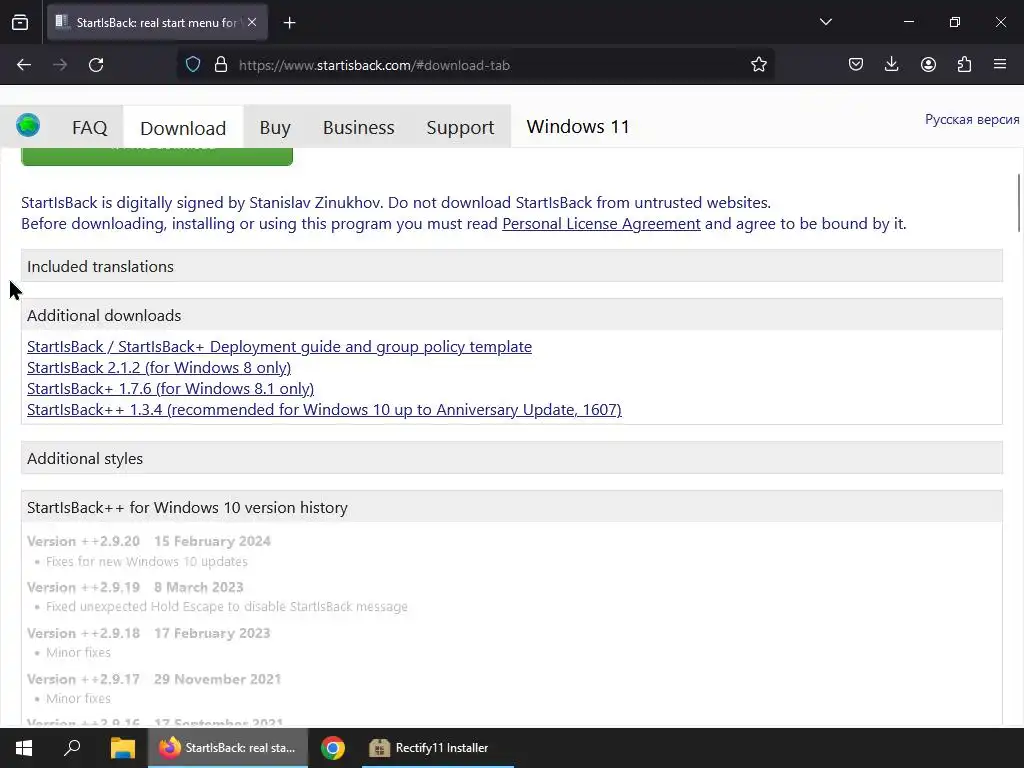The image size is (1024, 768).
Task: Click version ++2.9.18 17 February 2023
Action: coord(148,633)
